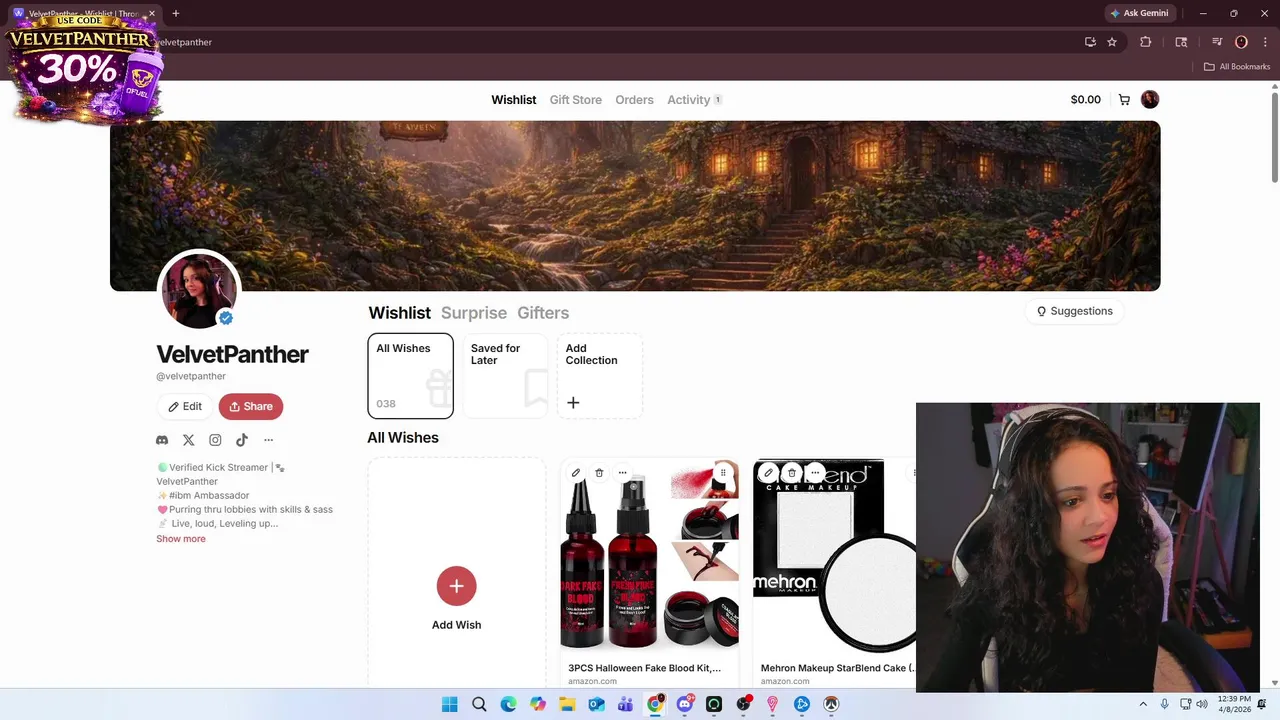Close the VelvetPanther browser tab
This screenshot has width=1280, height=720.
(x=152, y=13)
